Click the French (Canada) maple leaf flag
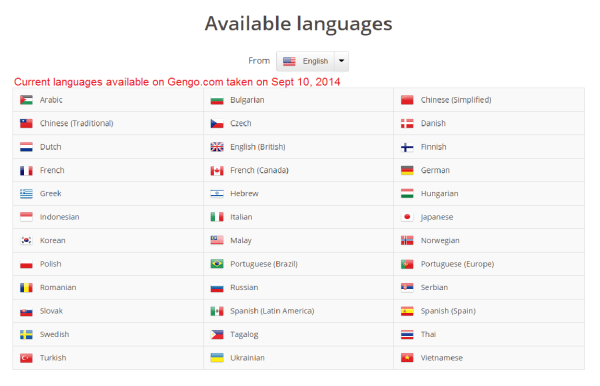This screenshot has width=600, height=386. pos(217,170)
